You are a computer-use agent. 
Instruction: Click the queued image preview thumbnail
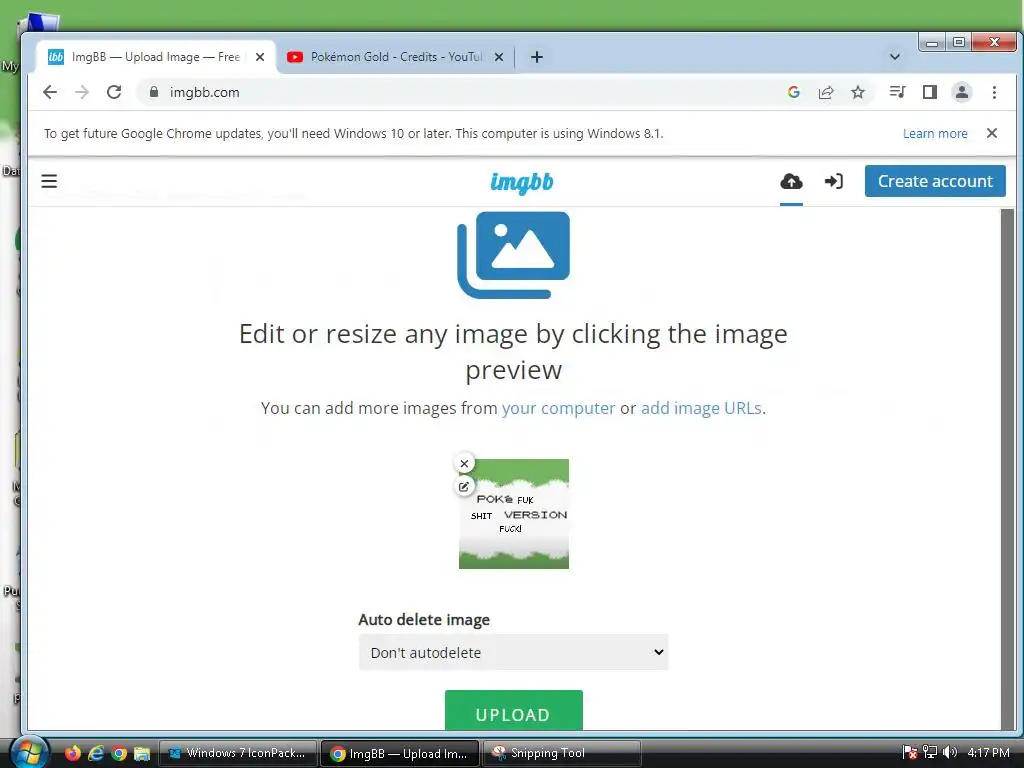(x=514, y=514)
